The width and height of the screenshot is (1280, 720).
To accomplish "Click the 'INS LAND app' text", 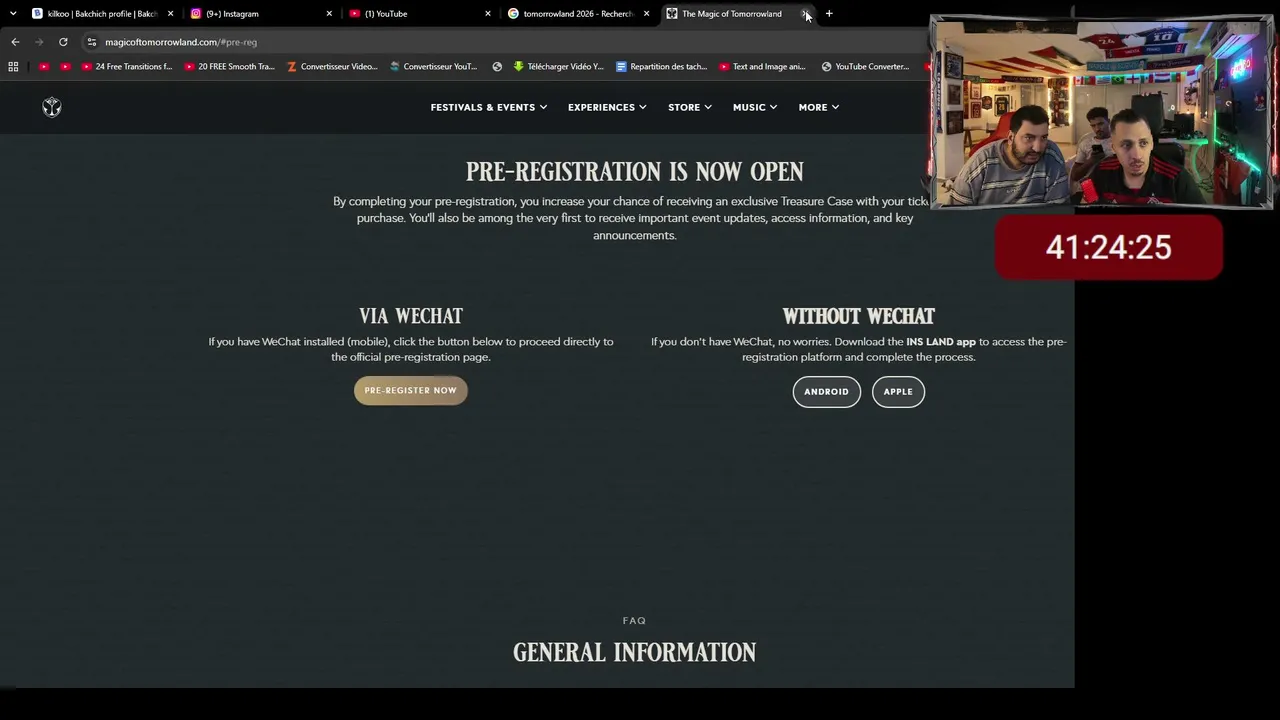I will pos(941,342).
